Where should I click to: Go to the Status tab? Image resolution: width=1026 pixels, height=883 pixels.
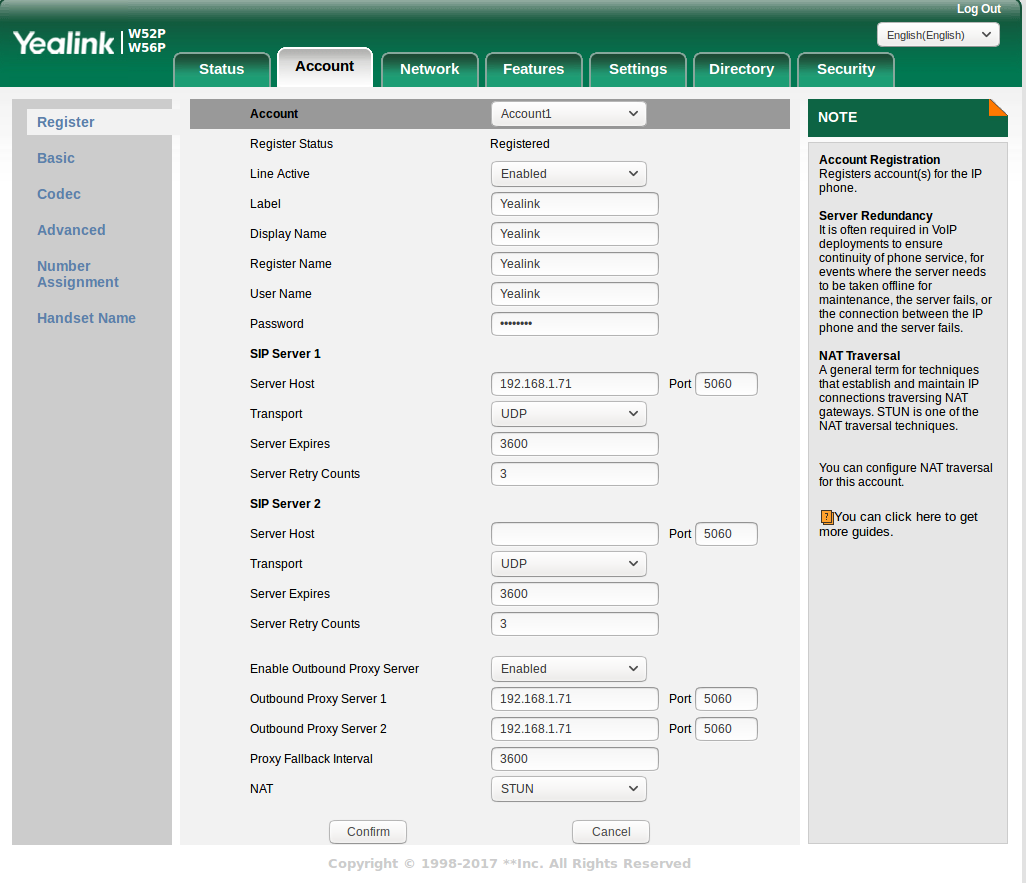click(221, 69)
